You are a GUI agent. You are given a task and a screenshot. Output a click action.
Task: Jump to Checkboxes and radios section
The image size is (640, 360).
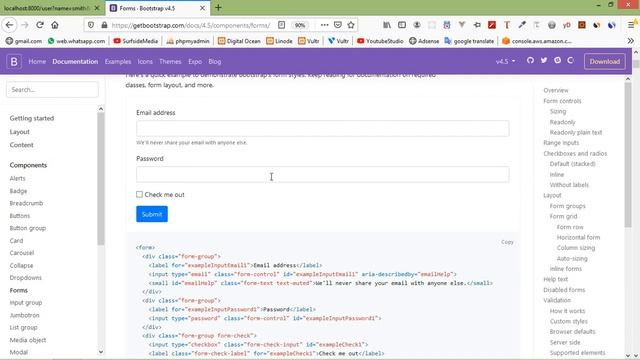pyautogui.click(x=575, y=153)
